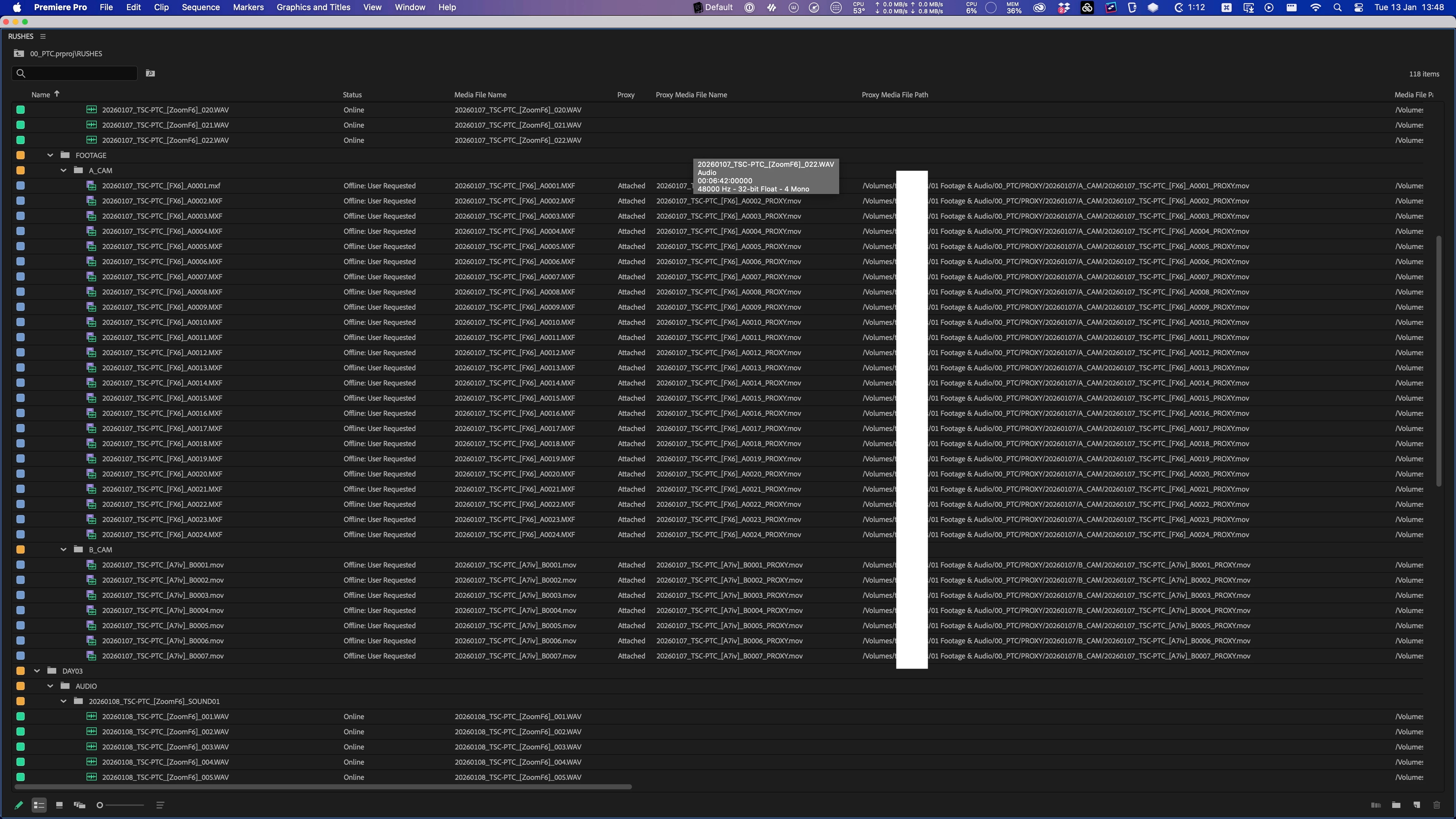Click the Media File Name column header
Screen dimensions: 1456x819
[x=480, y=94]
